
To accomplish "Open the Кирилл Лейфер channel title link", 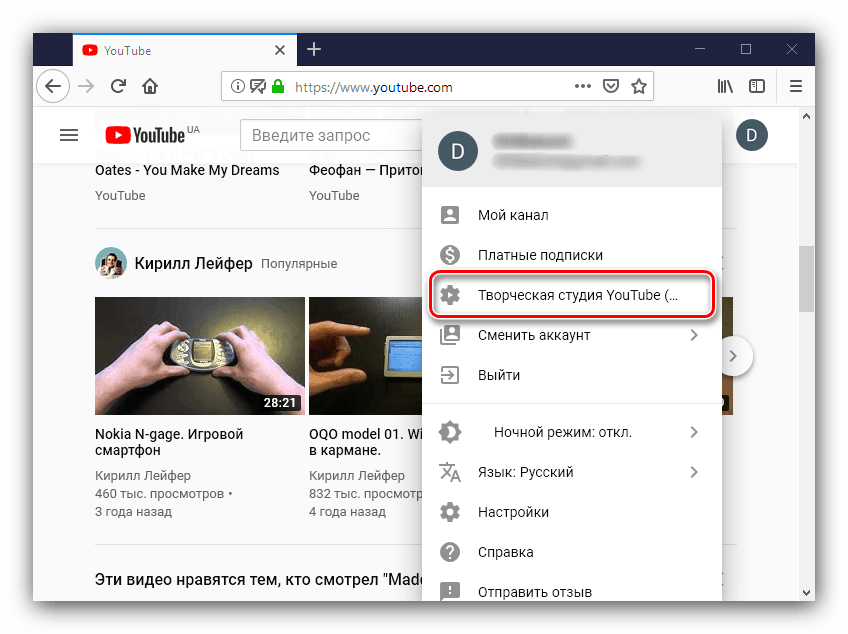I will (x=193, y=263).
